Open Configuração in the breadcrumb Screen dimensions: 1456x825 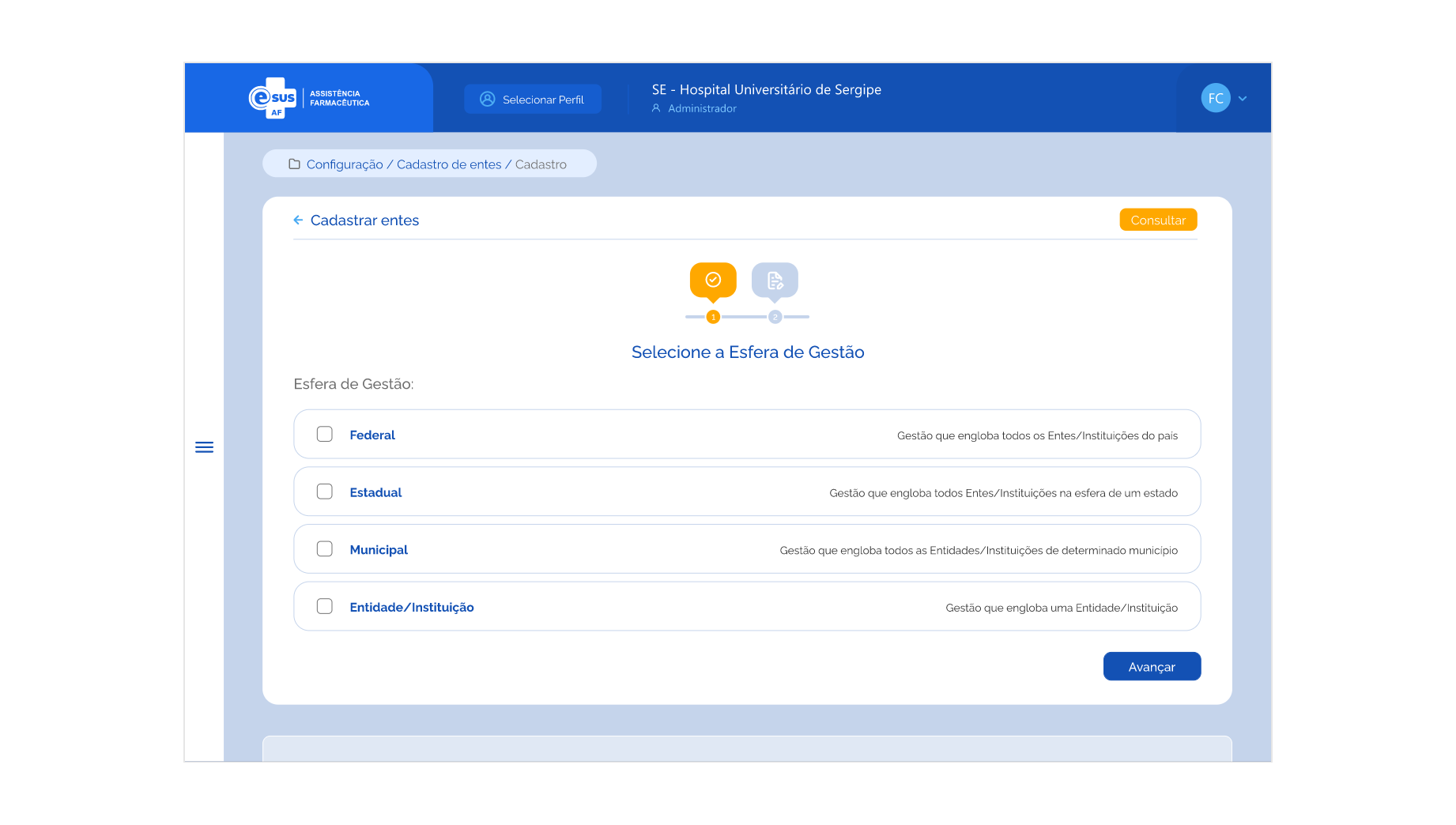click(x=345, y=164)
